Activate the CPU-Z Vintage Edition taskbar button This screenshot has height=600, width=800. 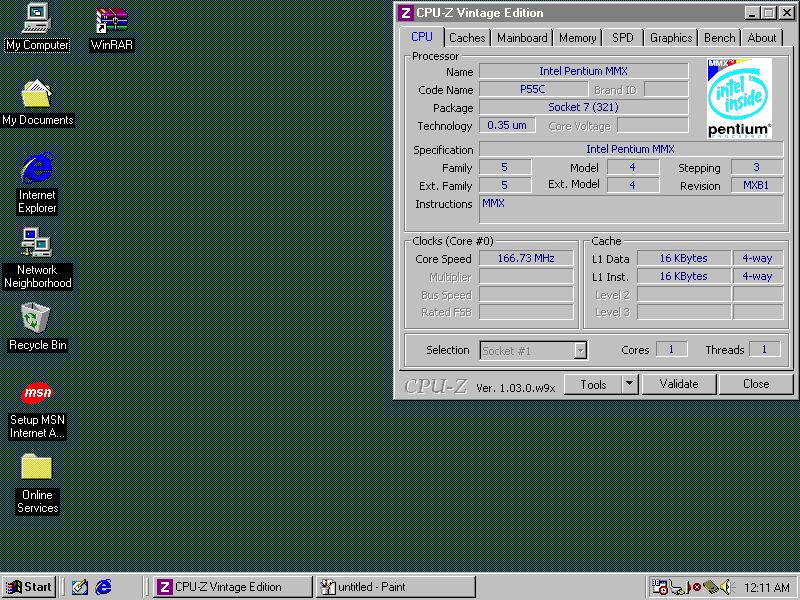[x=233, y=587]
